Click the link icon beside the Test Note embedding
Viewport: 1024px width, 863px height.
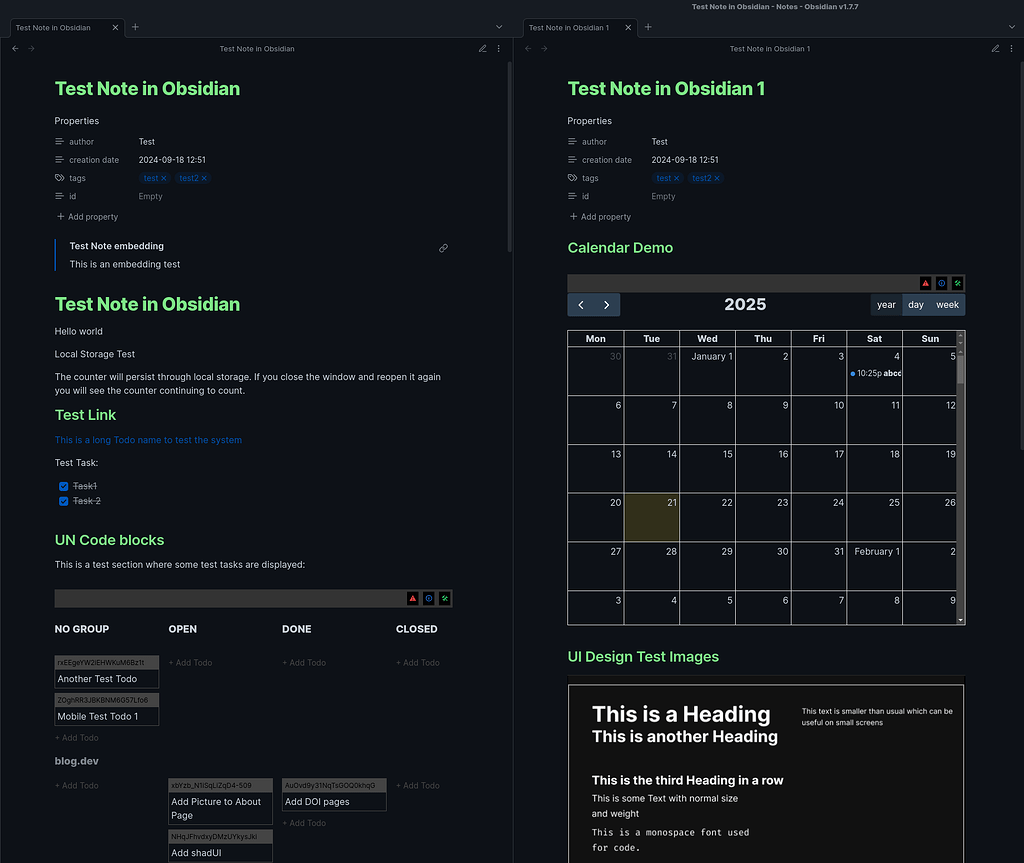coord(443,248)
